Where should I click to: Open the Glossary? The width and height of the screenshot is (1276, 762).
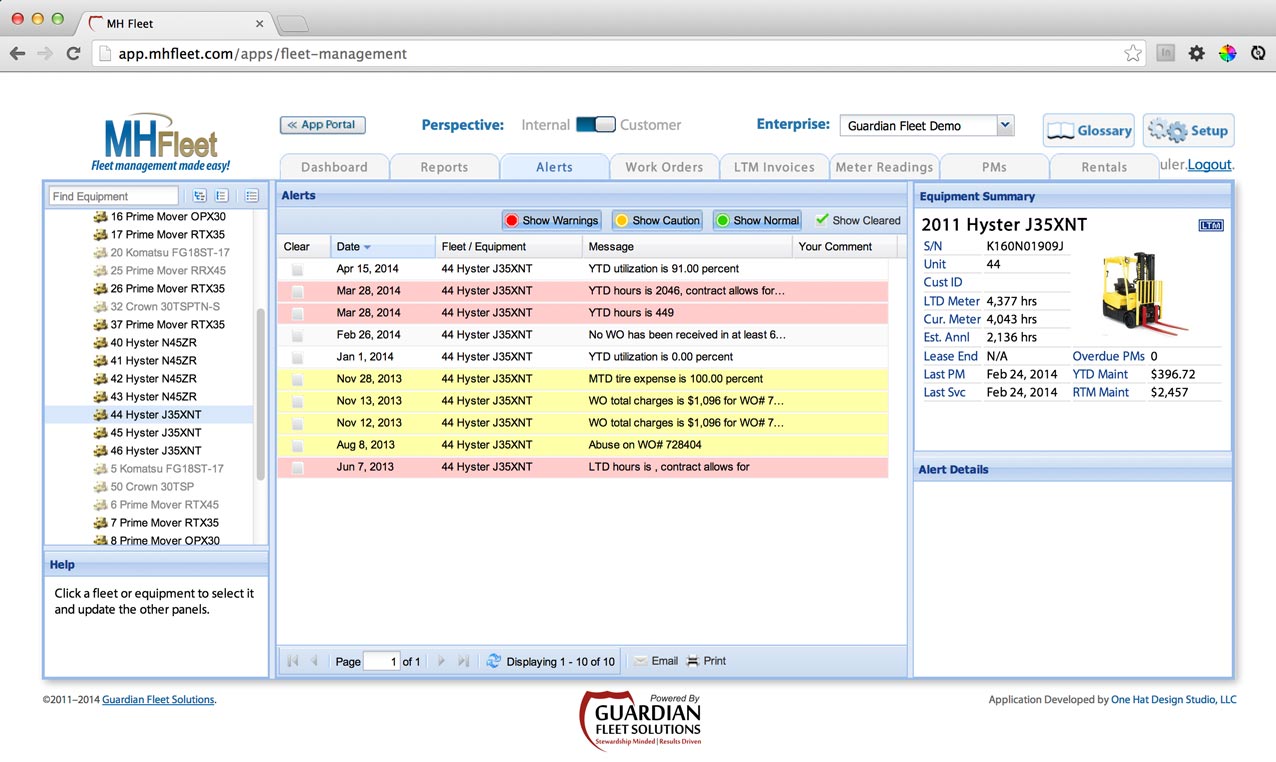1089,130
